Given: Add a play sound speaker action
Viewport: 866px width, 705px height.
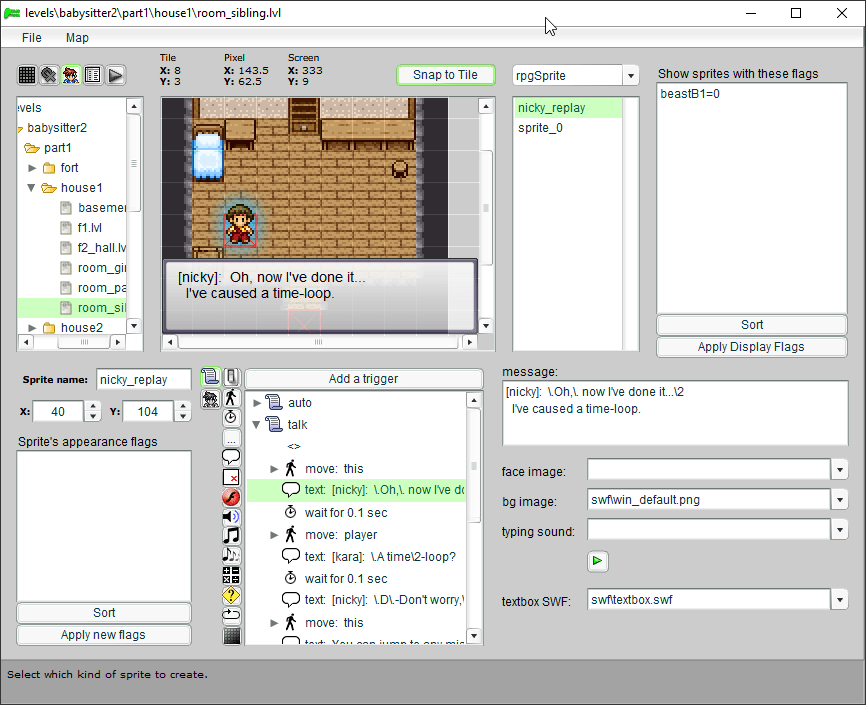Looking at the screenshot, I should [x=232, y=516].
